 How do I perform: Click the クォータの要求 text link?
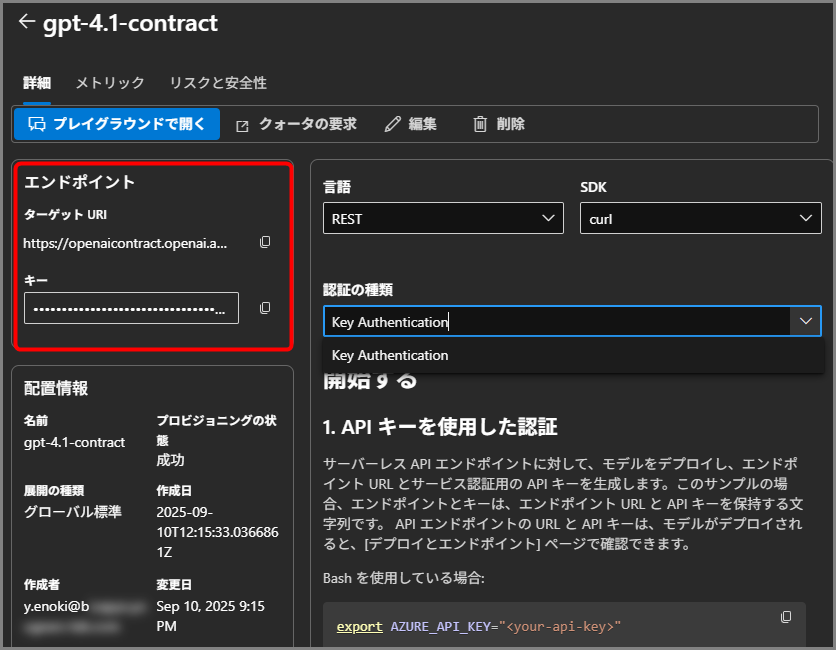coord(307,124)
